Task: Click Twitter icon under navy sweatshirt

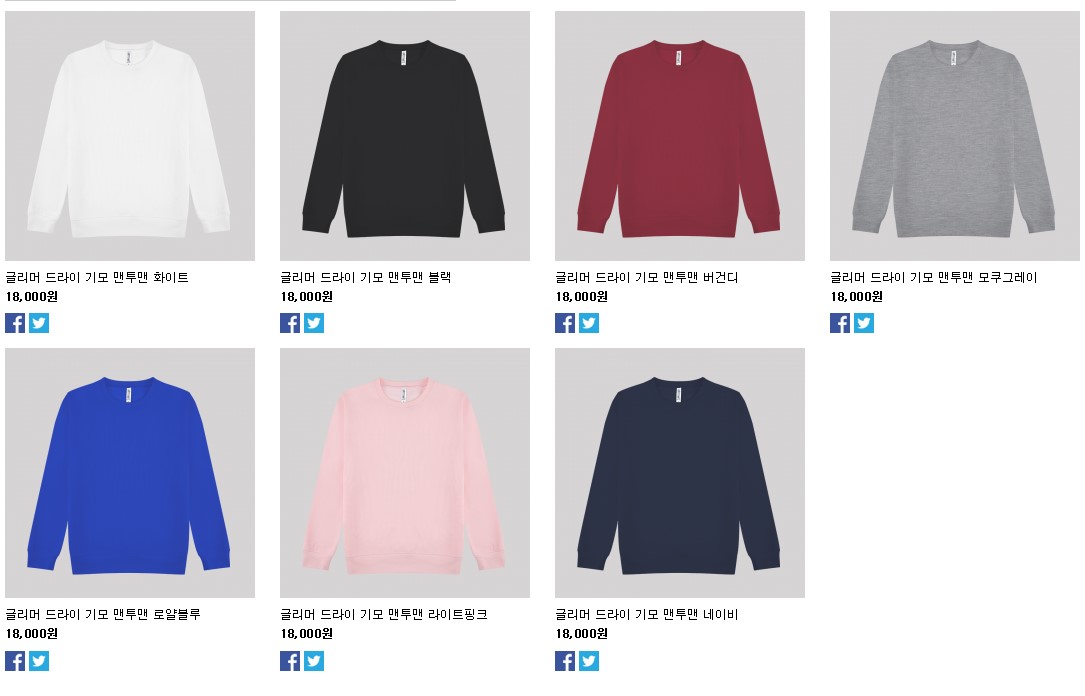Action: coord(589,661)
